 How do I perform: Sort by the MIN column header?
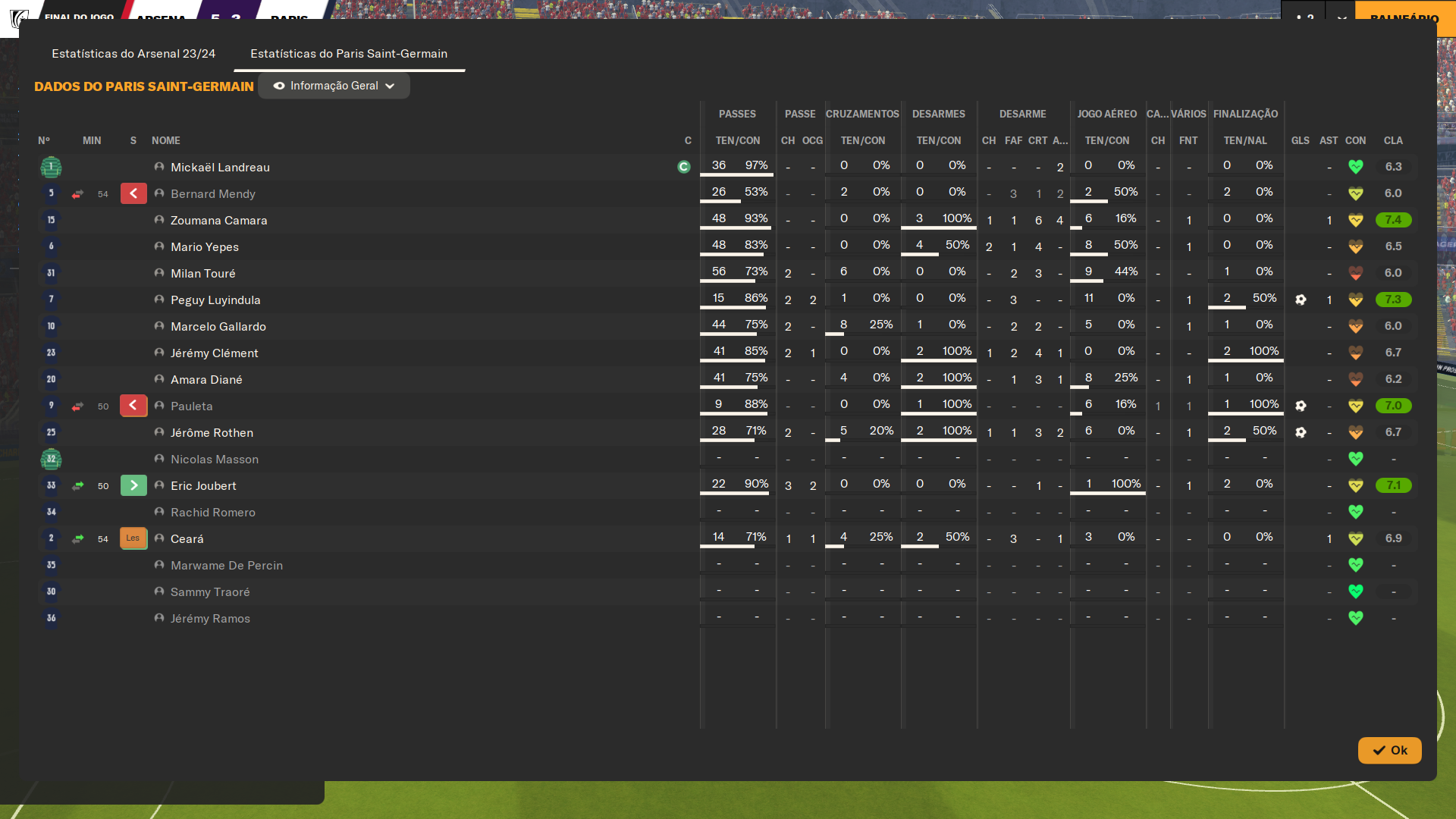pos(92,140)
